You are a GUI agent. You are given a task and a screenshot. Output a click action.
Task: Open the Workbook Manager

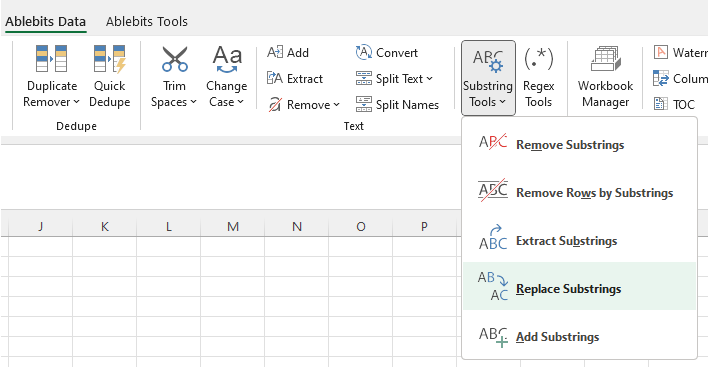click(606, 77)
